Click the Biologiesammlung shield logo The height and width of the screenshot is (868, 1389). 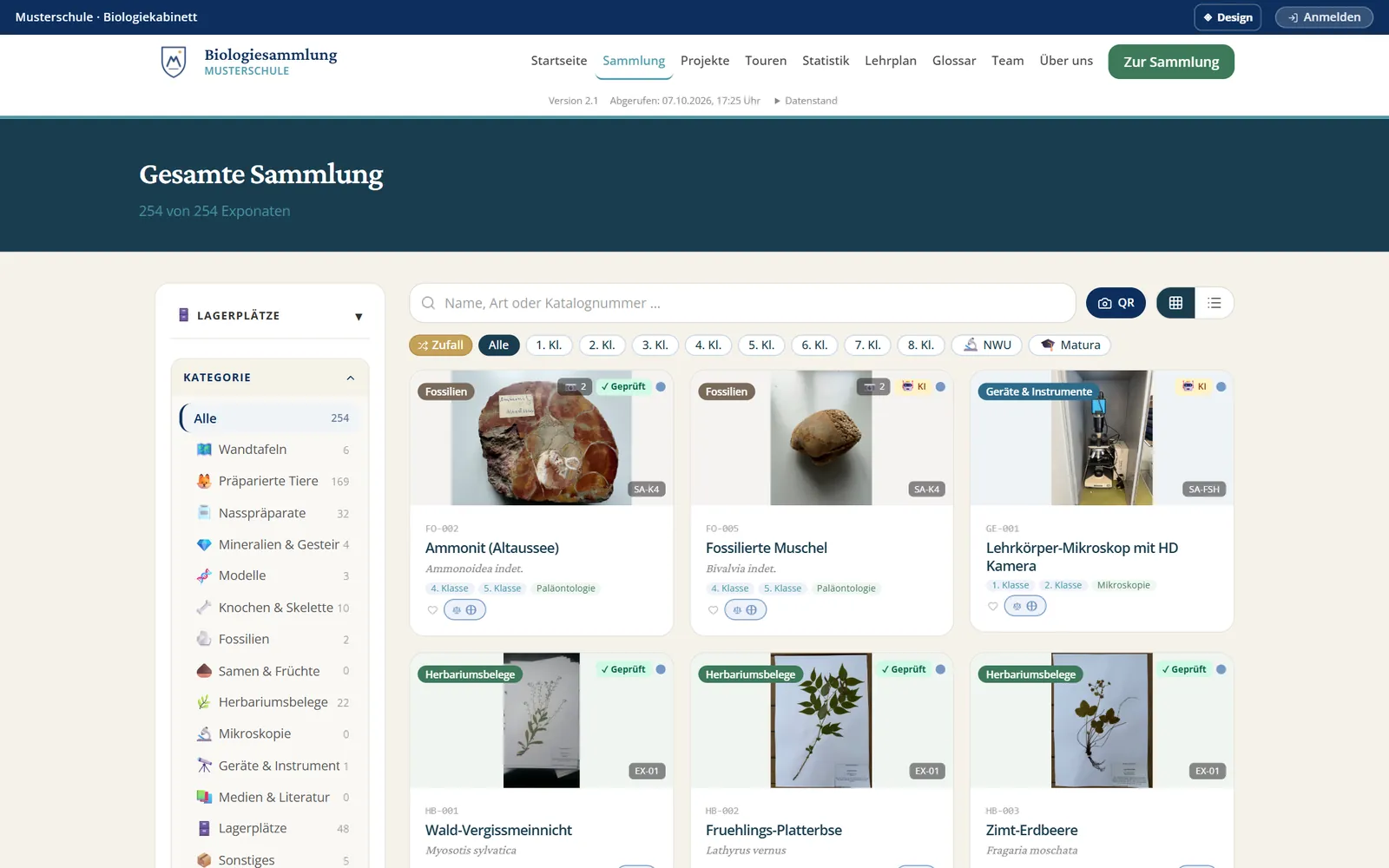click(174, 62)
